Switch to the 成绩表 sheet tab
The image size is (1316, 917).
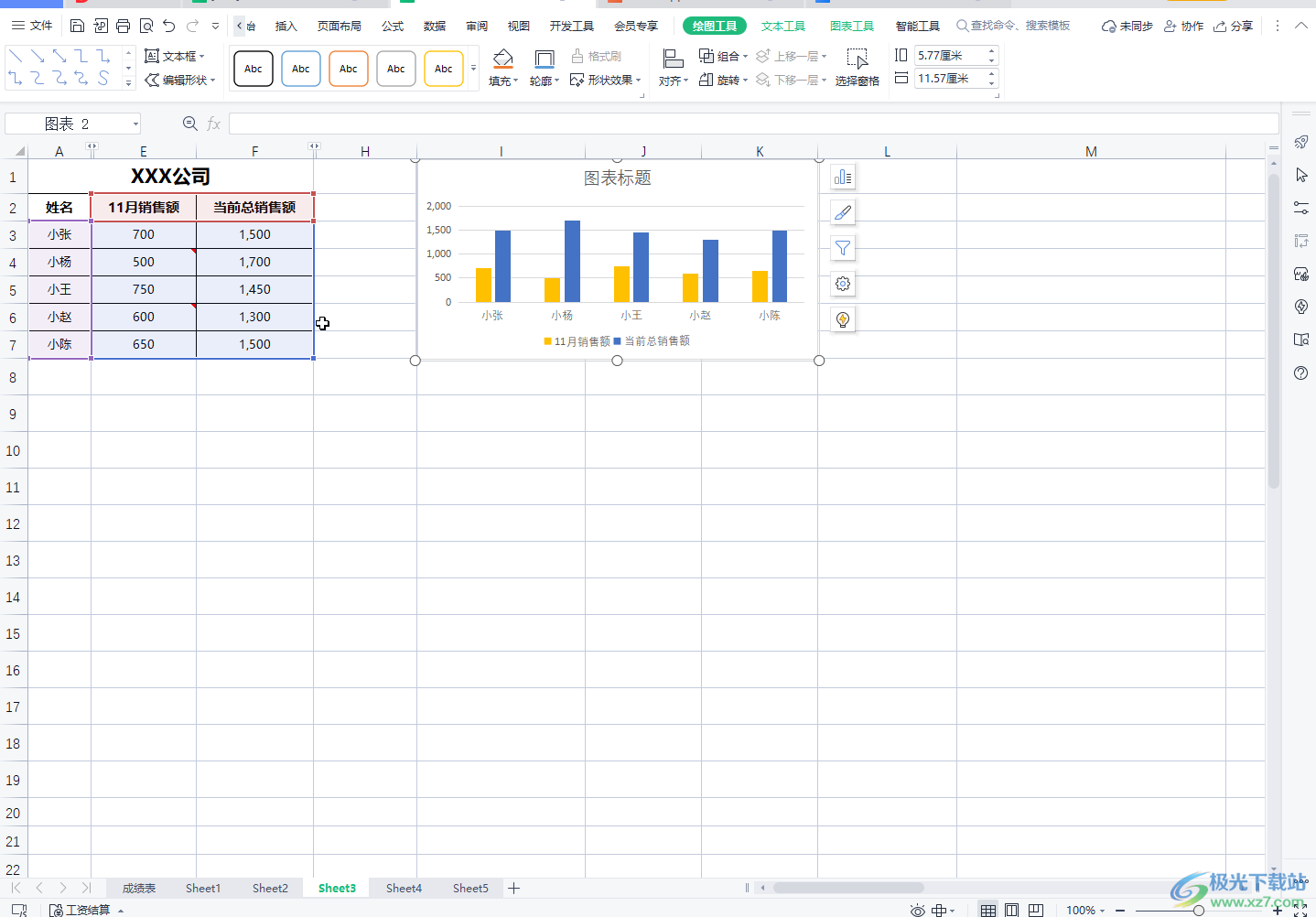pos(139,888)
